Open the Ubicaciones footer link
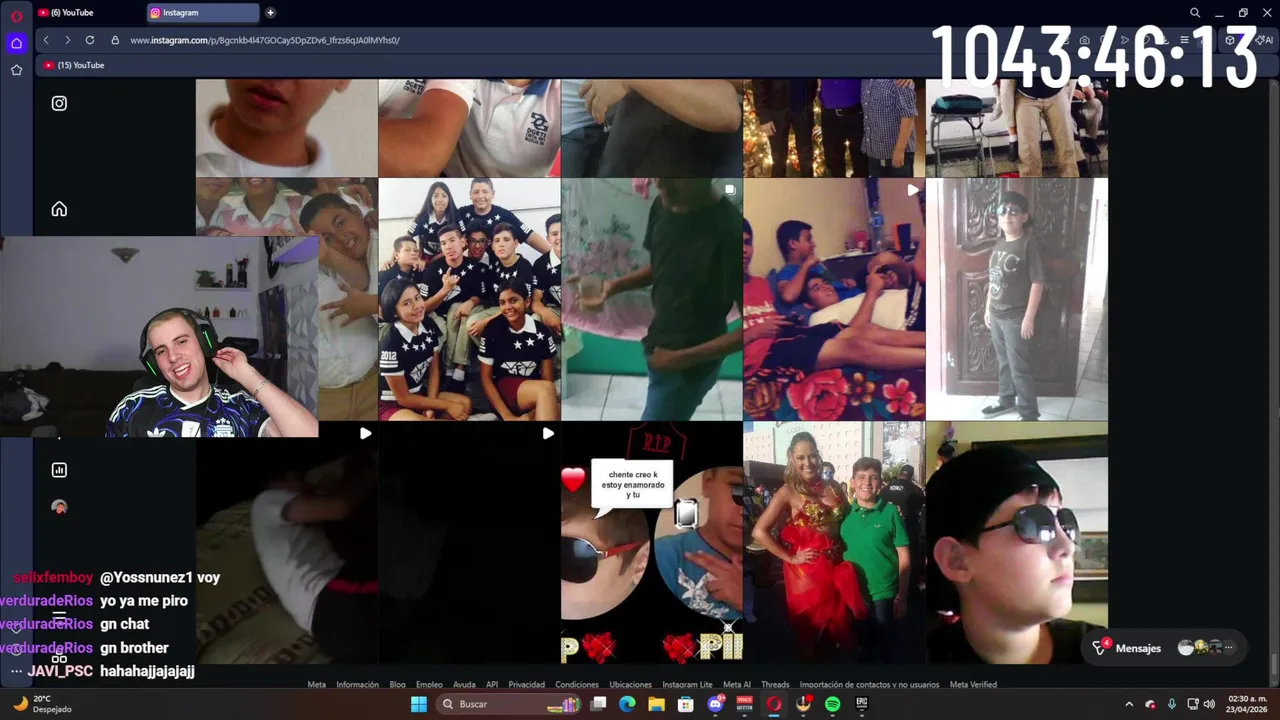The image size is (1280, 720). (x=630, y=685)
